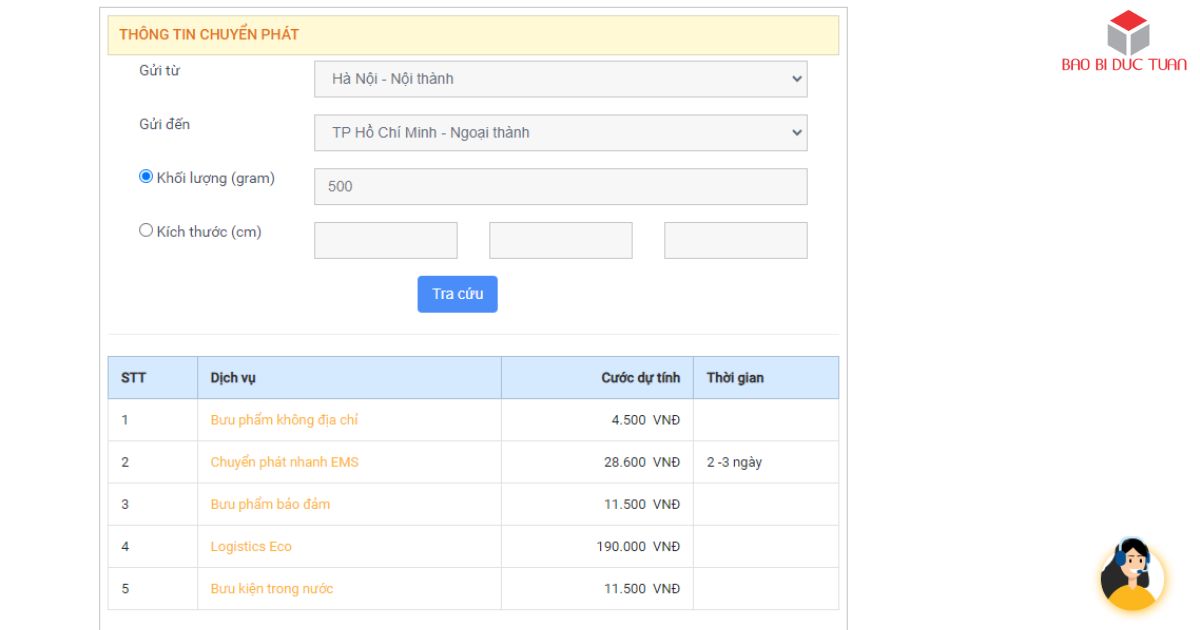Click the first Kích thước dimension field

[x=385, y=240]
